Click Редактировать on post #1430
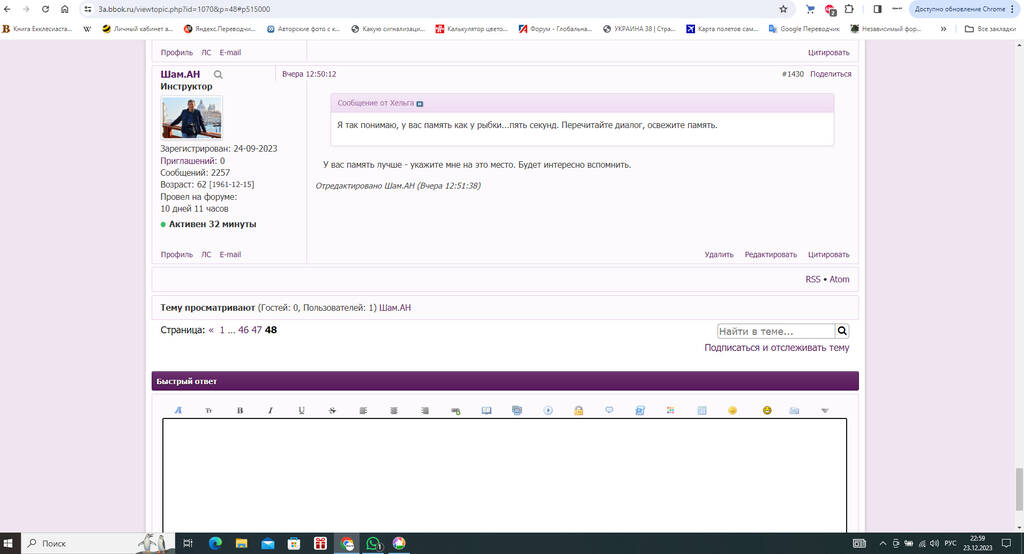Screen dimensions: 1024x554 coord(771,255)
